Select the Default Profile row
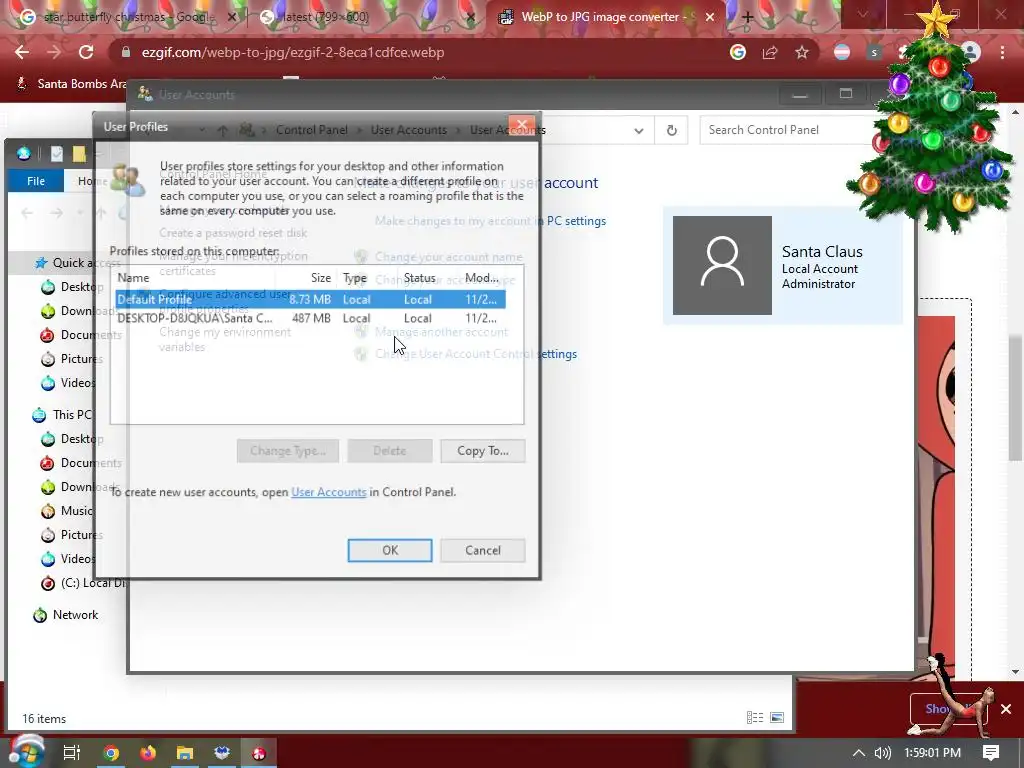1024x768 pixels. (310, 299)
